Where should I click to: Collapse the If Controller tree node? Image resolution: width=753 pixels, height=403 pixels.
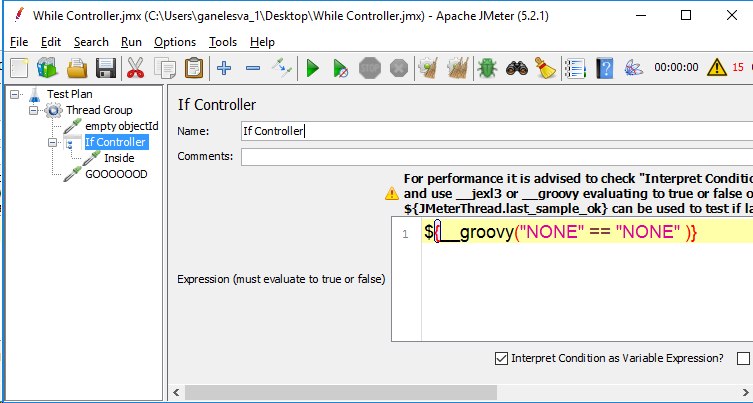[53, 143]
